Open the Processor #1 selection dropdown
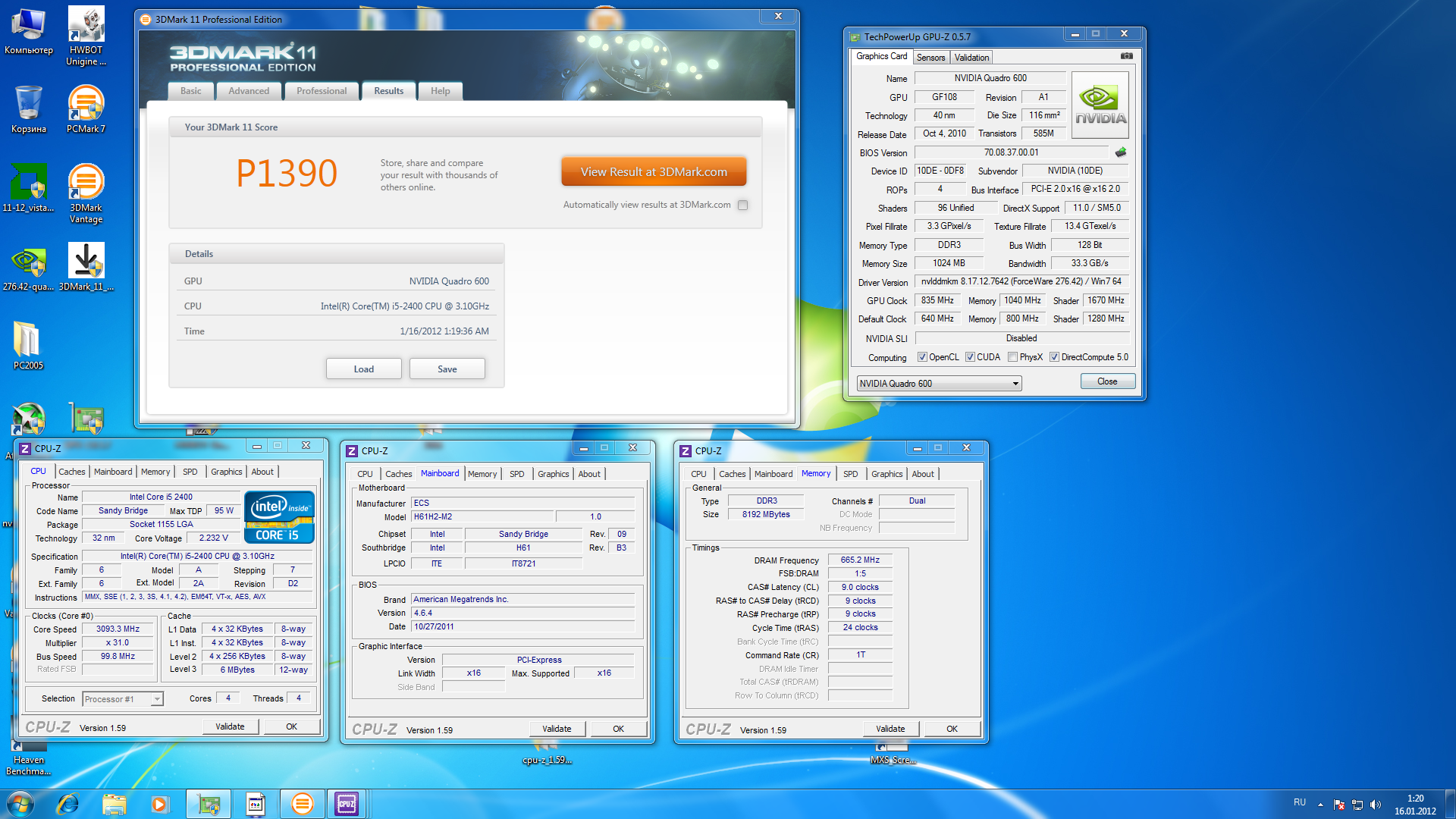 pos(123,699)
